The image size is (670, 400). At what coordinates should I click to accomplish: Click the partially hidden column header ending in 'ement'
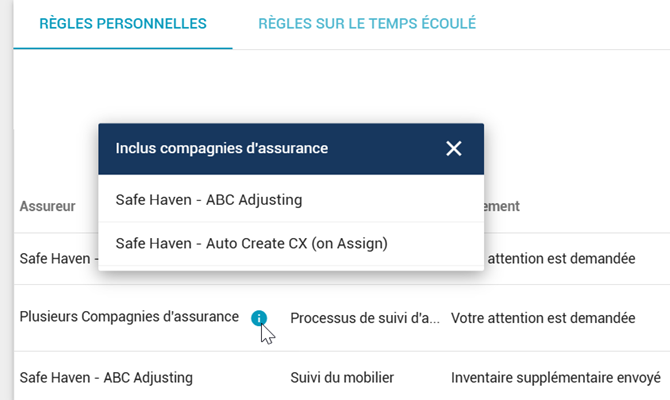pyautogui.click(x=502, y=206)
